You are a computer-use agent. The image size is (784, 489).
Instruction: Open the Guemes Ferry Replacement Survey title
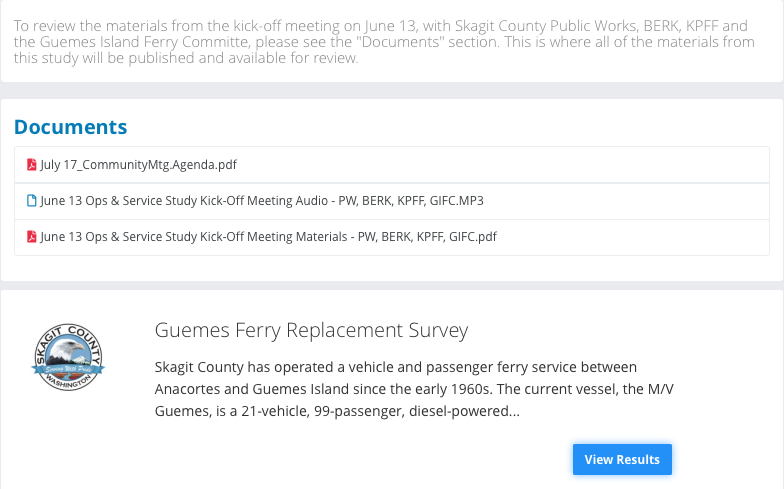click(311, 330)
